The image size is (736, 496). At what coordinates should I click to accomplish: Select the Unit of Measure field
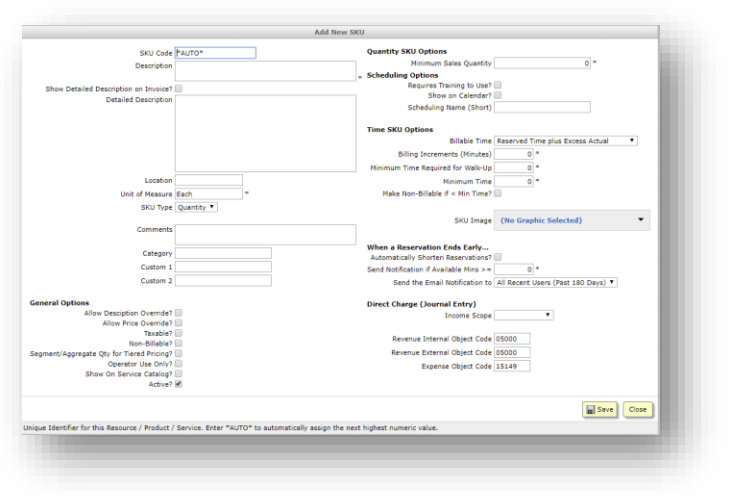(209, 194)
